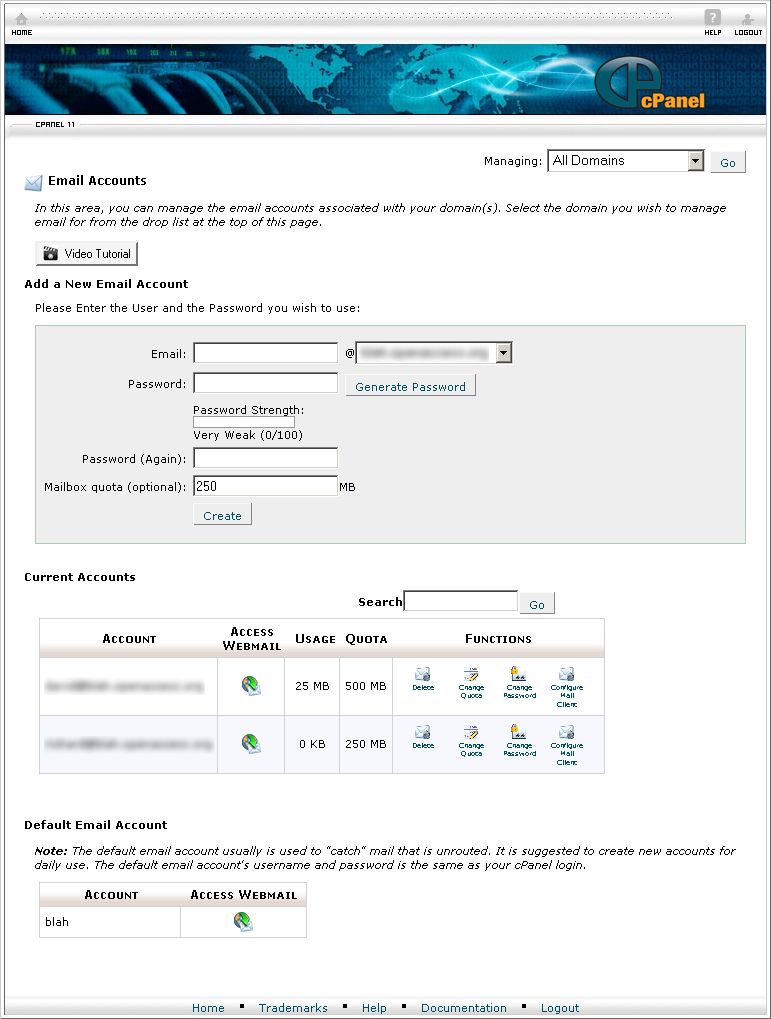Screen dimensions: 771x1019
Task: Click the Very Weak (0/100) strength text
Action: (x=248, y=435)
